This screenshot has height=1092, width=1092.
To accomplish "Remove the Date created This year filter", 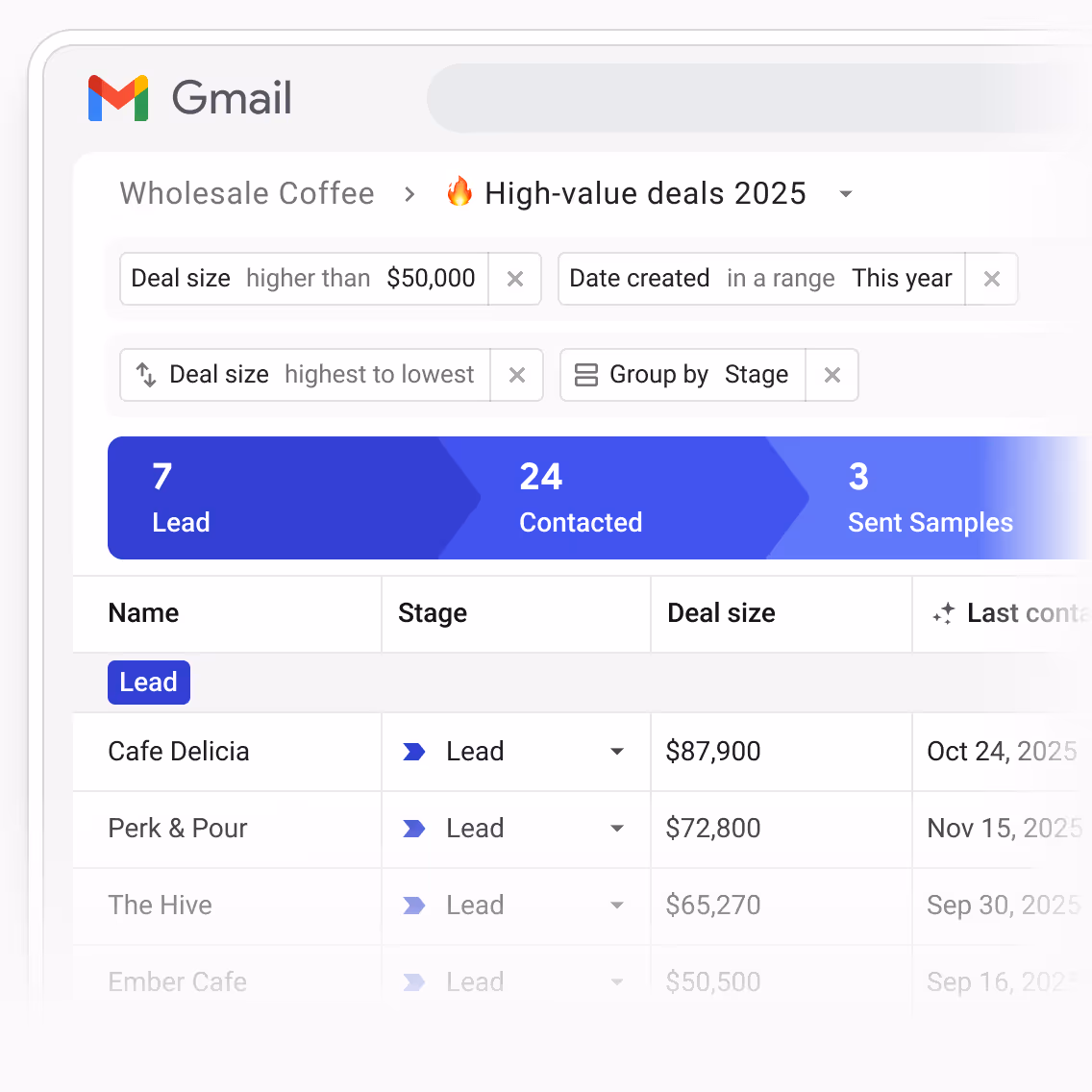I will (x=991, y=279).
